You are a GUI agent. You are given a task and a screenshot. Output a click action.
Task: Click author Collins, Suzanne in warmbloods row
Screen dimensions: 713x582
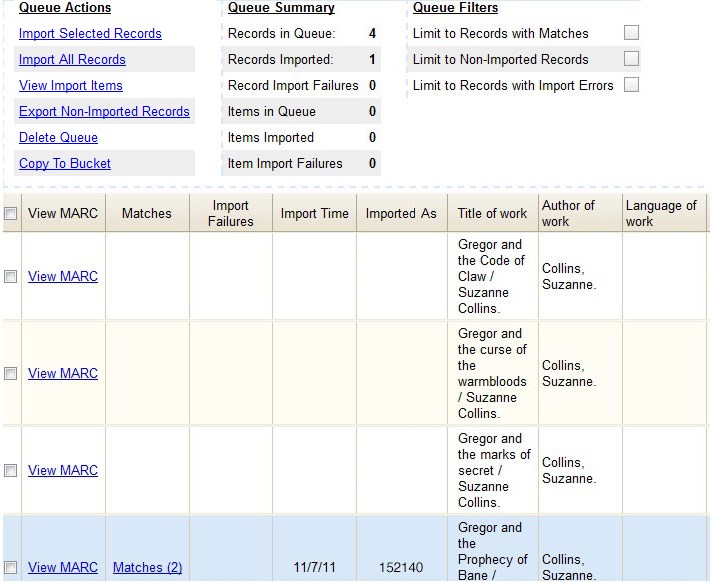click(569, 373)
